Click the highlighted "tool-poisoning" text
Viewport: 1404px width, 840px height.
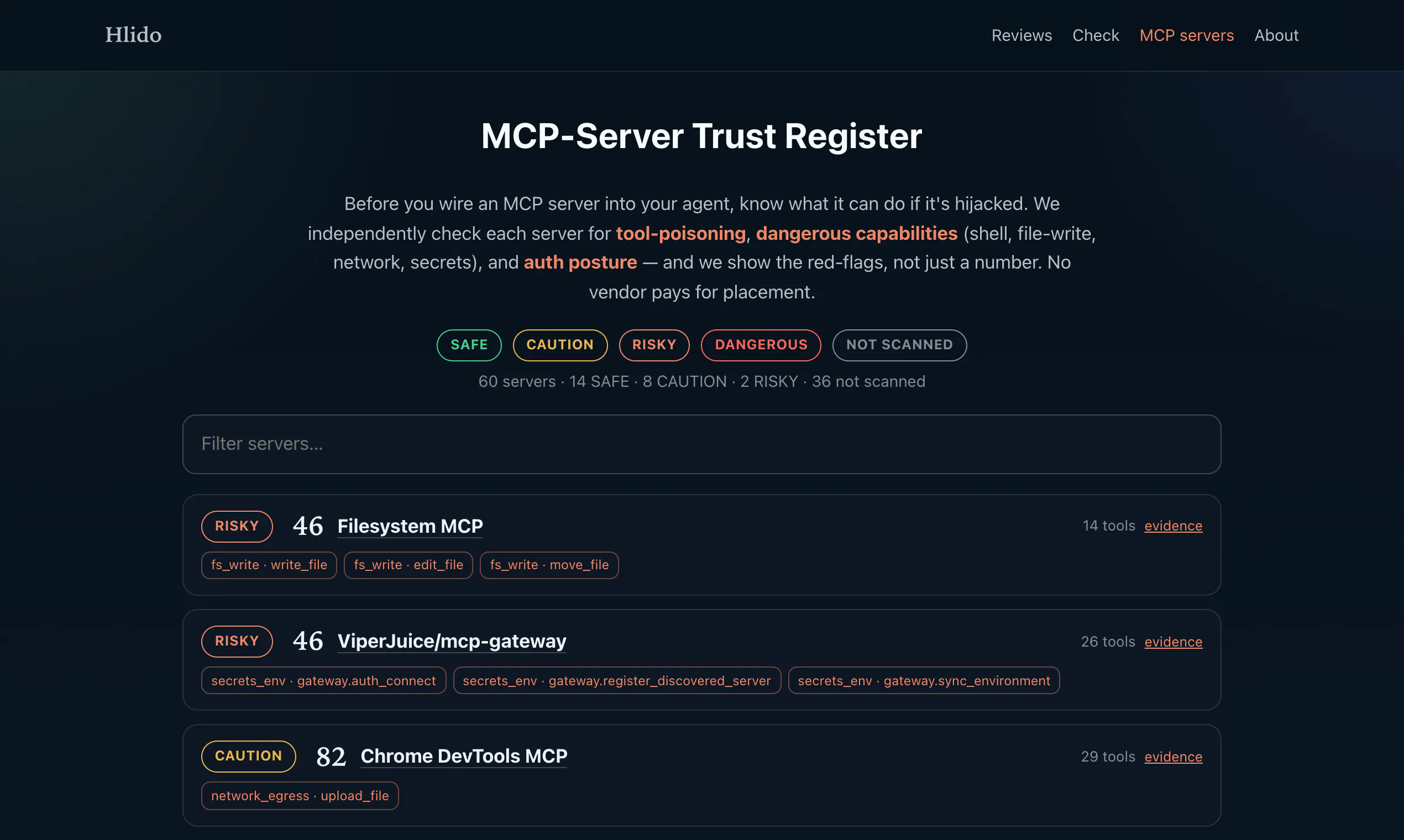(x=680, y=233)
